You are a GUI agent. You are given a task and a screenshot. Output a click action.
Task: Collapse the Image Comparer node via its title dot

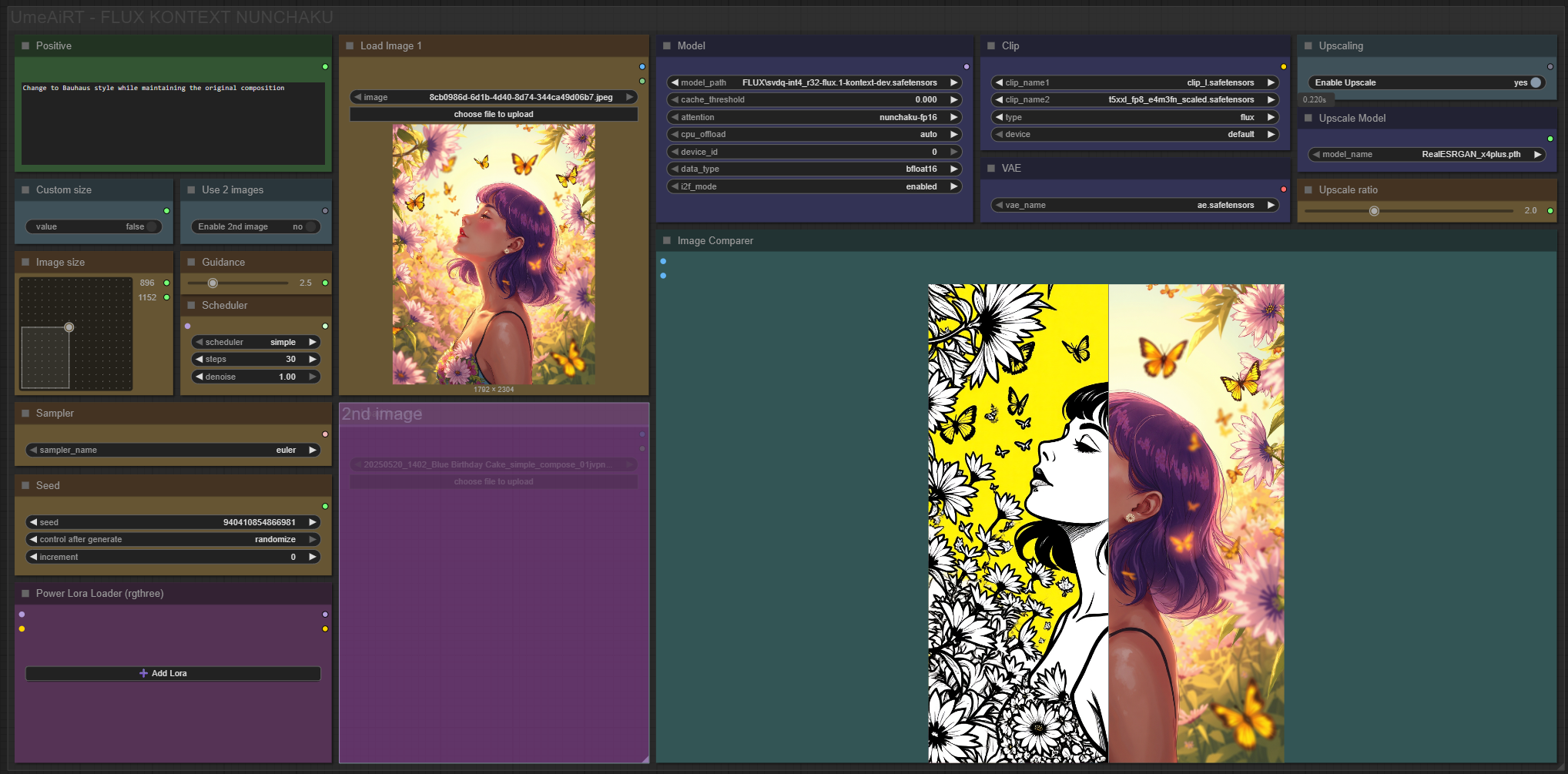667,241
